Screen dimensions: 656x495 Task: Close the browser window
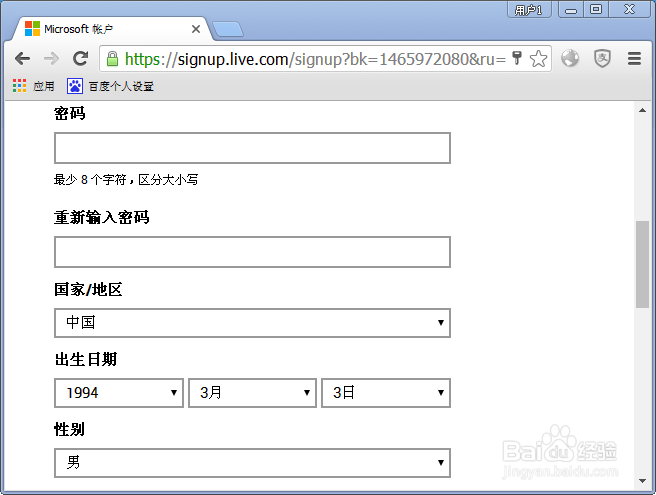click(630, 9)
